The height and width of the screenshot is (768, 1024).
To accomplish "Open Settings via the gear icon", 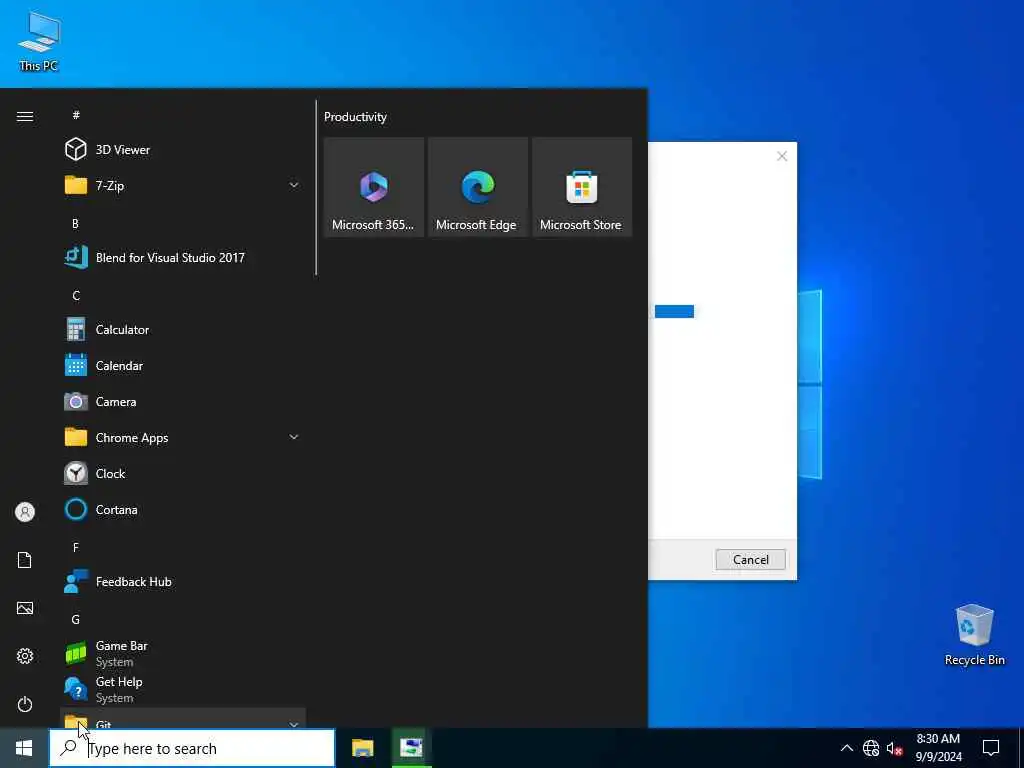I will 25,656.
